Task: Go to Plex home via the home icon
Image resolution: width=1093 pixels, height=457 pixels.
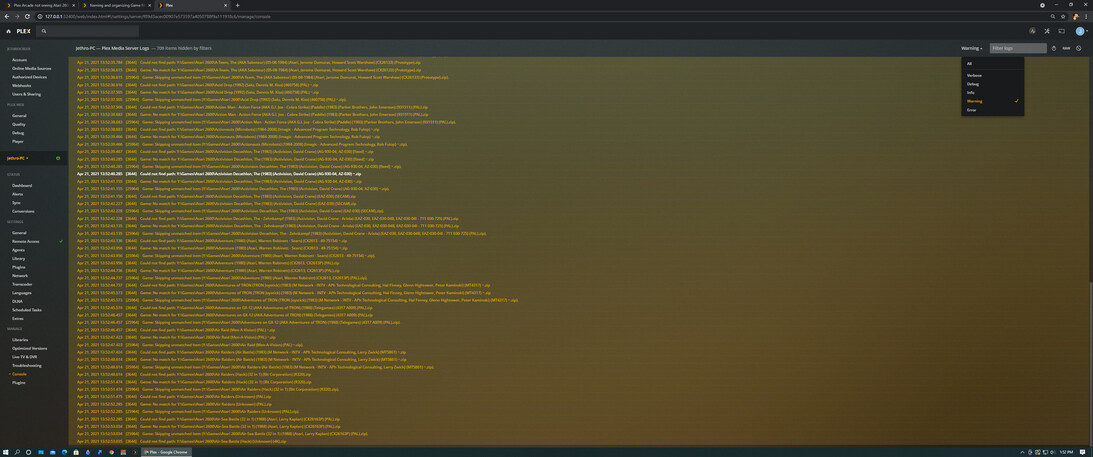Action: [x=8, y=31]
